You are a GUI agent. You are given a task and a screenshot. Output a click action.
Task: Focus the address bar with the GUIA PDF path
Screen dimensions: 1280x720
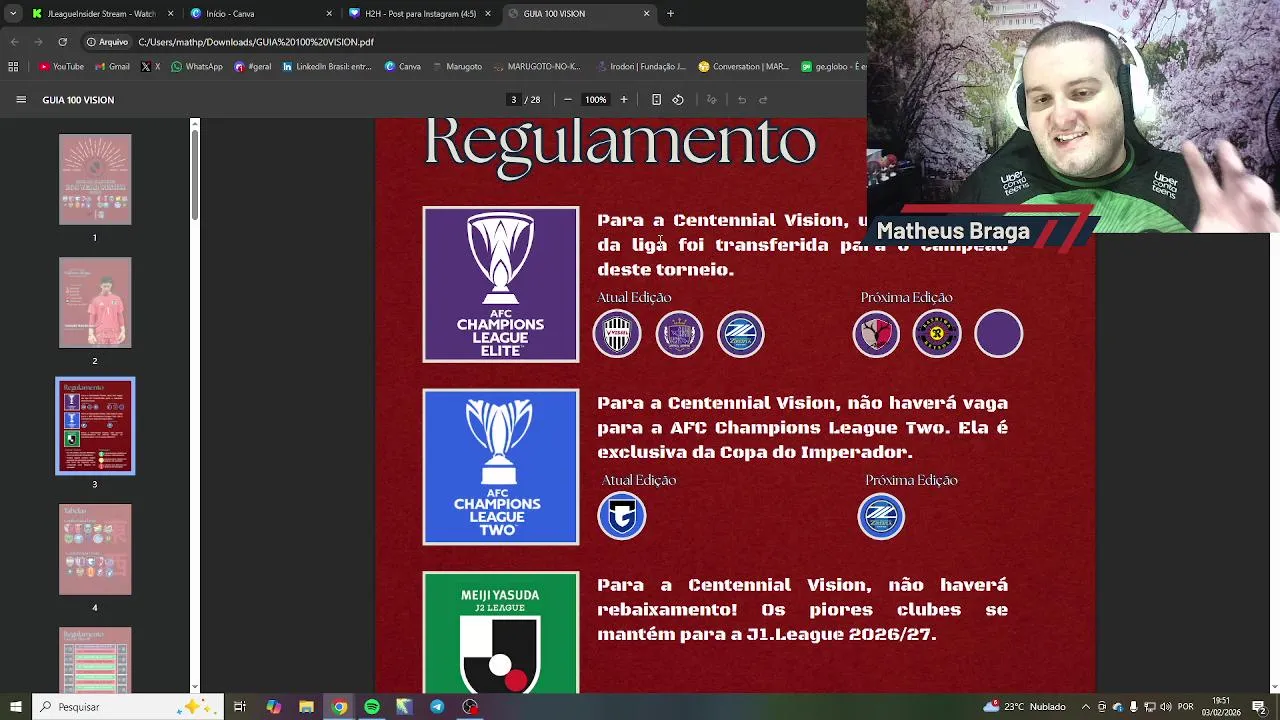click(x=256, y=42)
